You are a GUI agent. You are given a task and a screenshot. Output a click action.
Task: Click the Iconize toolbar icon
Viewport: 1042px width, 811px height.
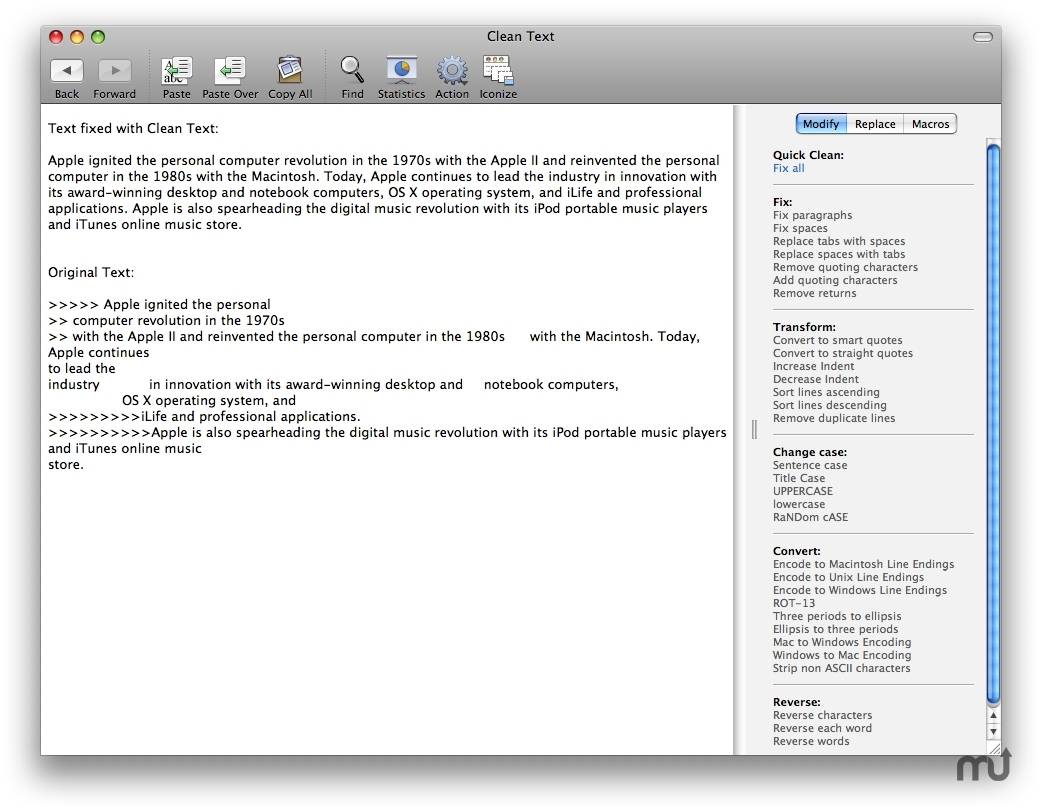498,70
